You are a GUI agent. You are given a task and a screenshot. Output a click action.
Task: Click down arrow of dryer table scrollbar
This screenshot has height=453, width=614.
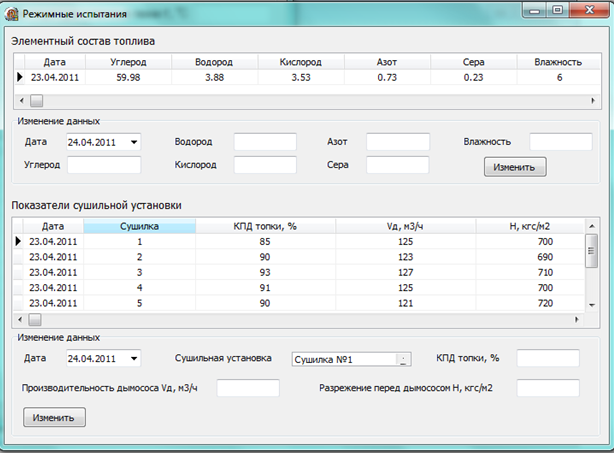click(x=592, y=305)
